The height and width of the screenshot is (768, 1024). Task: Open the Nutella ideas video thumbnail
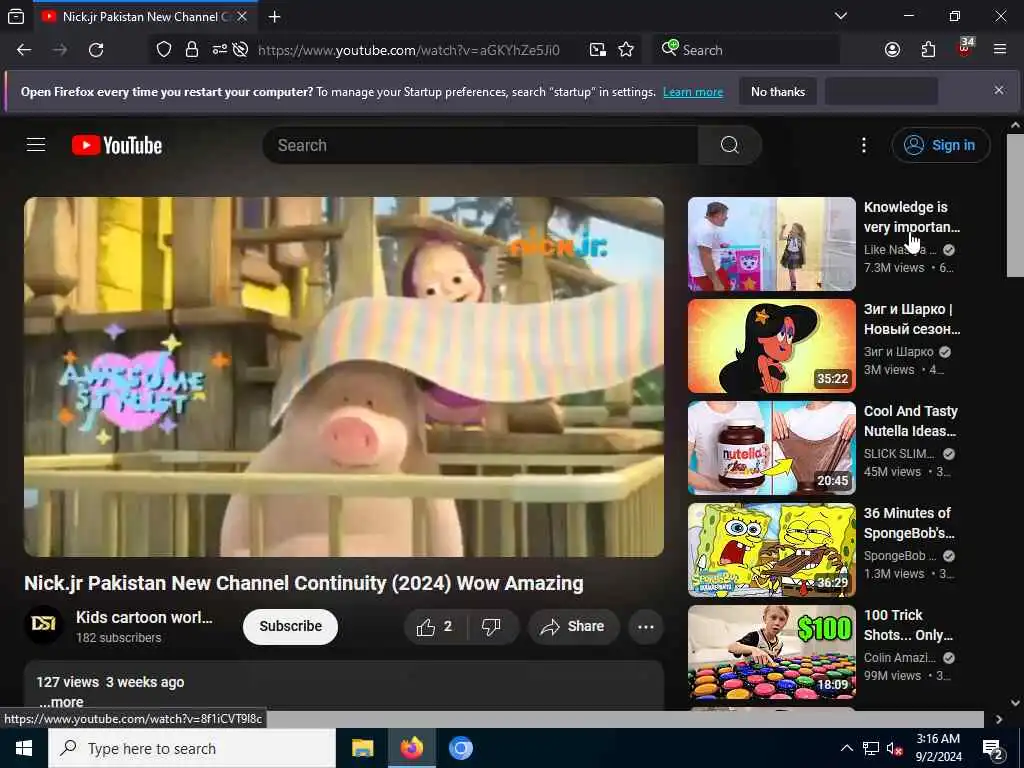[x=771, y=448]
